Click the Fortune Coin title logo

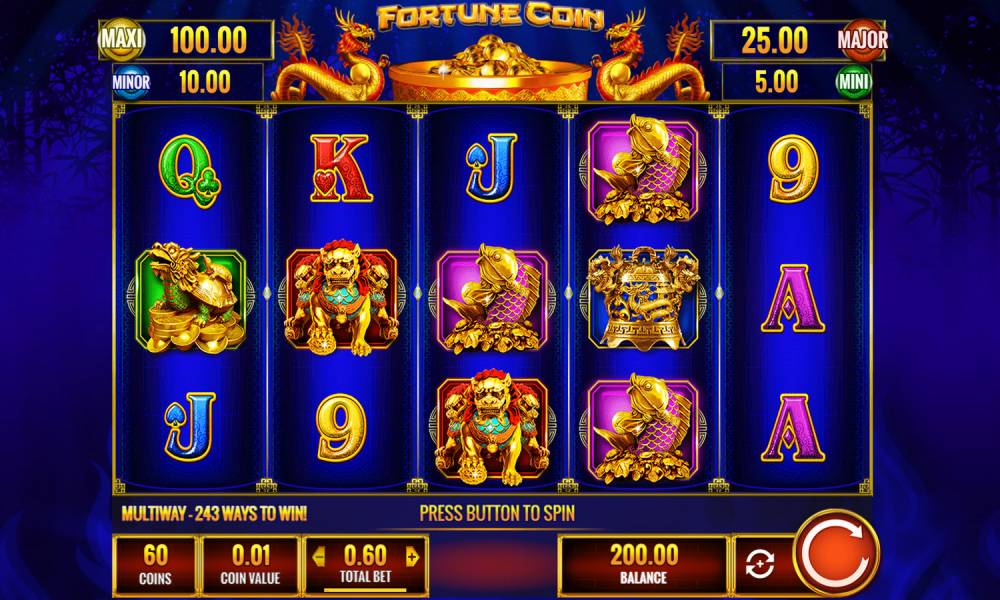pos(490,18)
